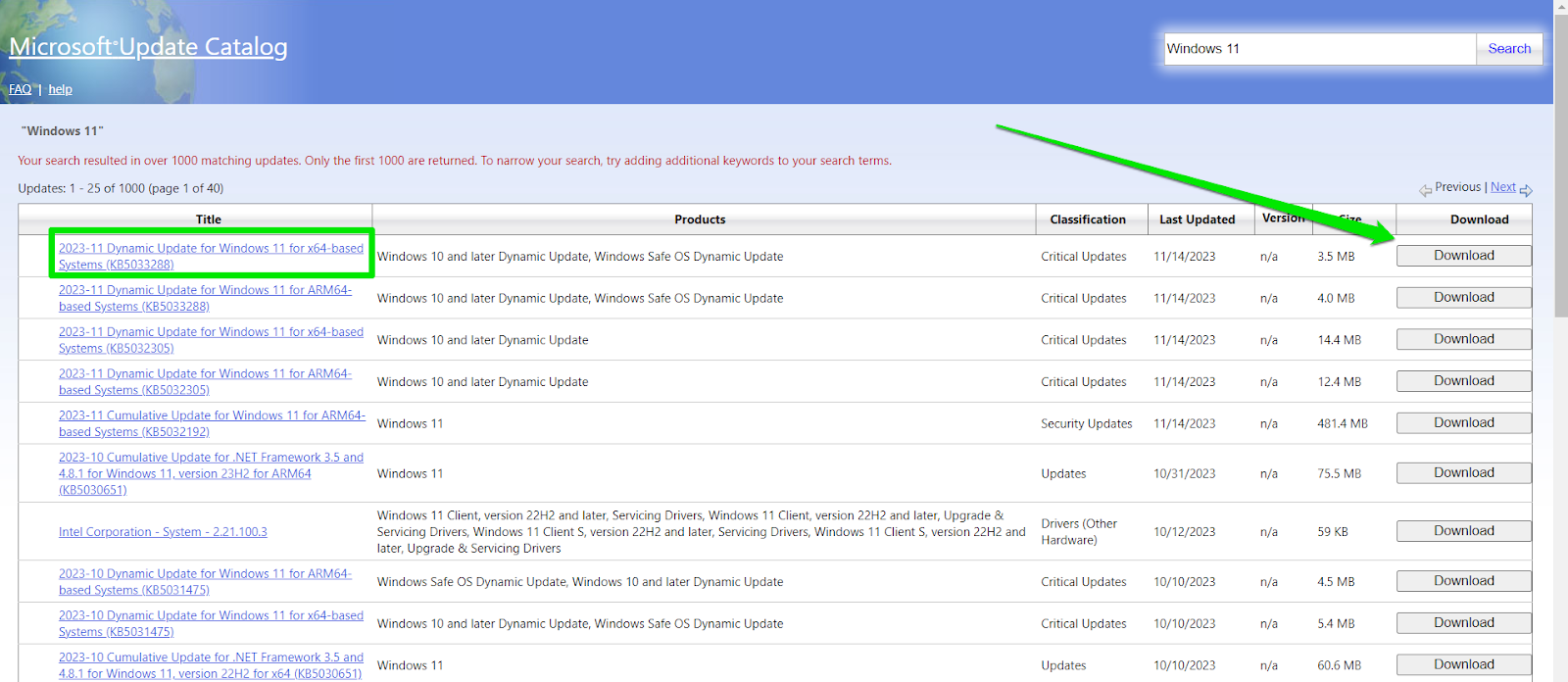Image resolution: width=1568 pixels, height=682 pixels.
Task: Click the previous page arrow icon
Action: [1425, 190]
